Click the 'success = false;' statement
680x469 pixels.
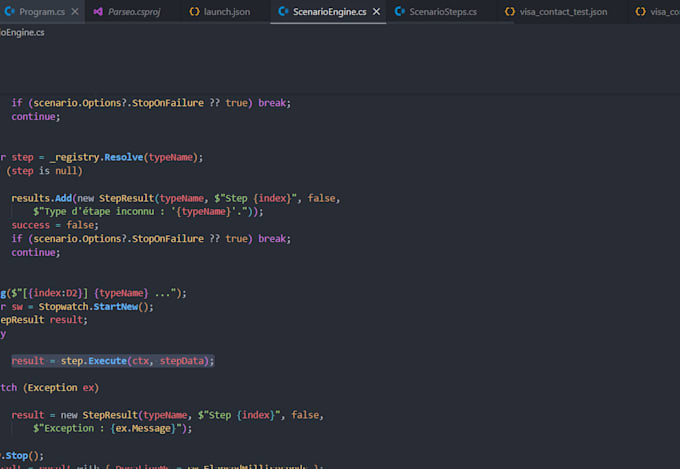click(x=55, y=225)
